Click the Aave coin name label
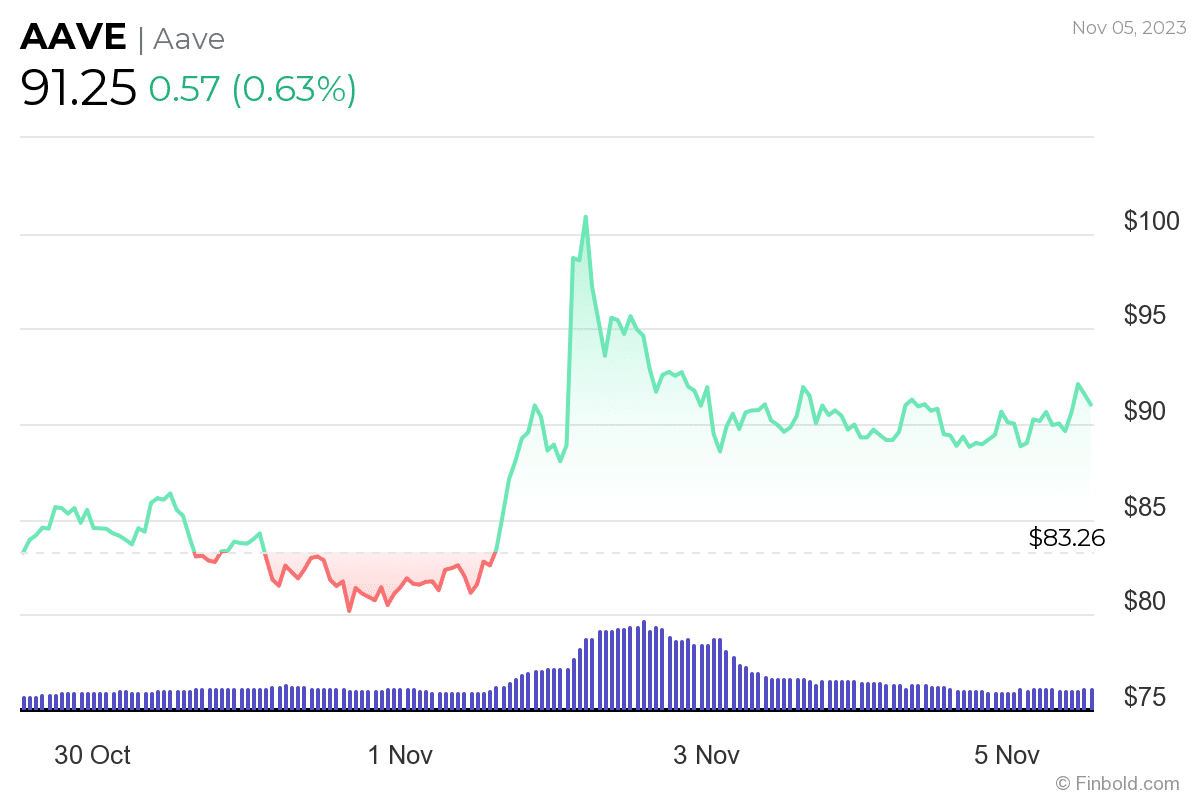Image resolution: width=1200 pixels, height=800 pixels. click(189, 39)
